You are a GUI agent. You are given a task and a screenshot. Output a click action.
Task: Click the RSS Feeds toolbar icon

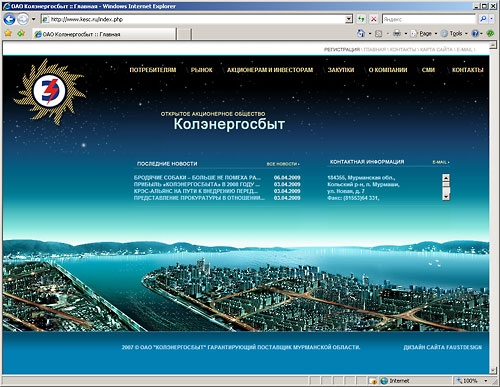tap(379, 34)
